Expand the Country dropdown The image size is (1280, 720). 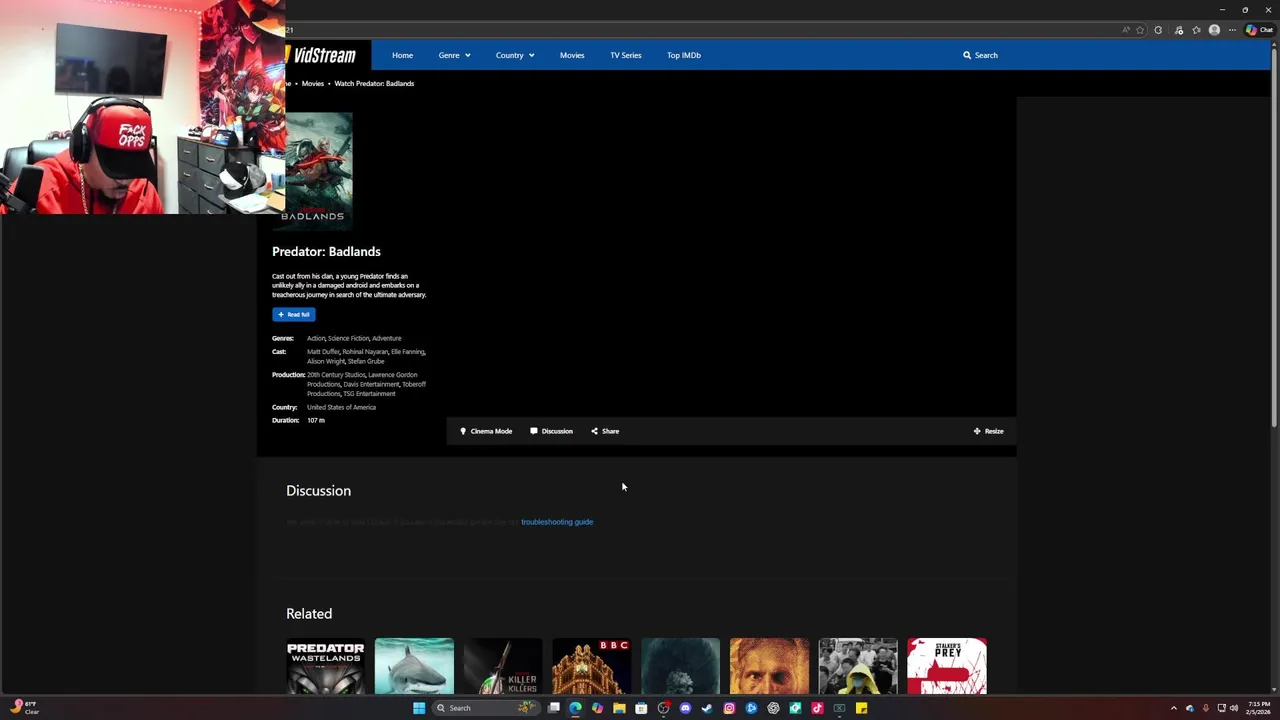tap(515, 55)
